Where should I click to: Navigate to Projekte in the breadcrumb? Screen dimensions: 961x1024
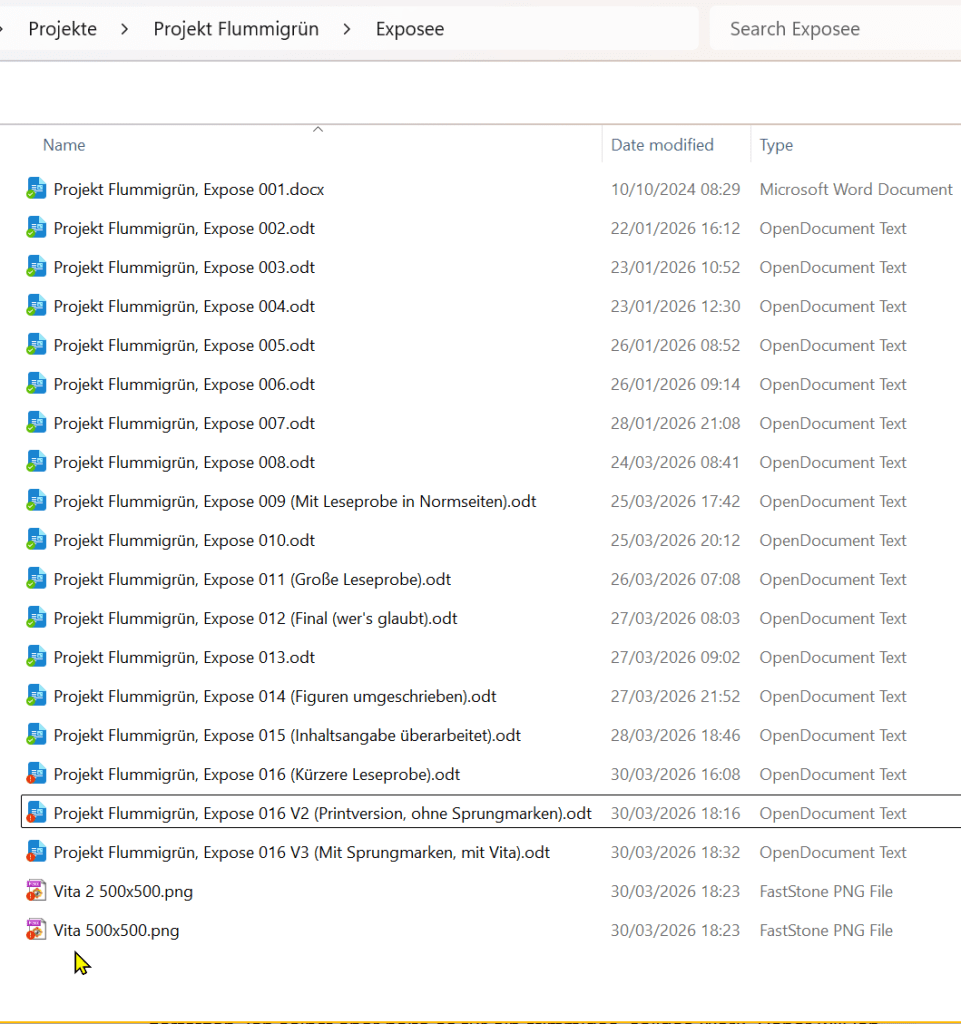[62, 29]
